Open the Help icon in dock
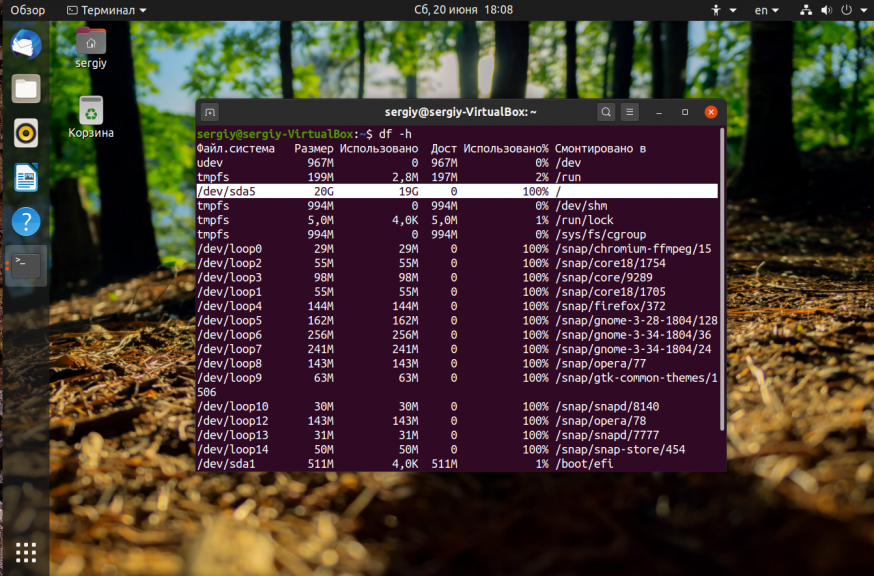874x576 pixels. tap(26, 222)
